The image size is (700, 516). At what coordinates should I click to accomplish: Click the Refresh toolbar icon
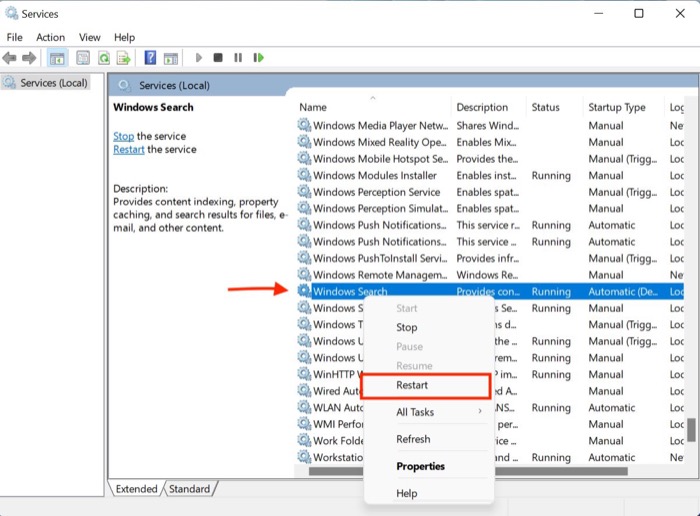pyautogui.click(x=103, y=58)
